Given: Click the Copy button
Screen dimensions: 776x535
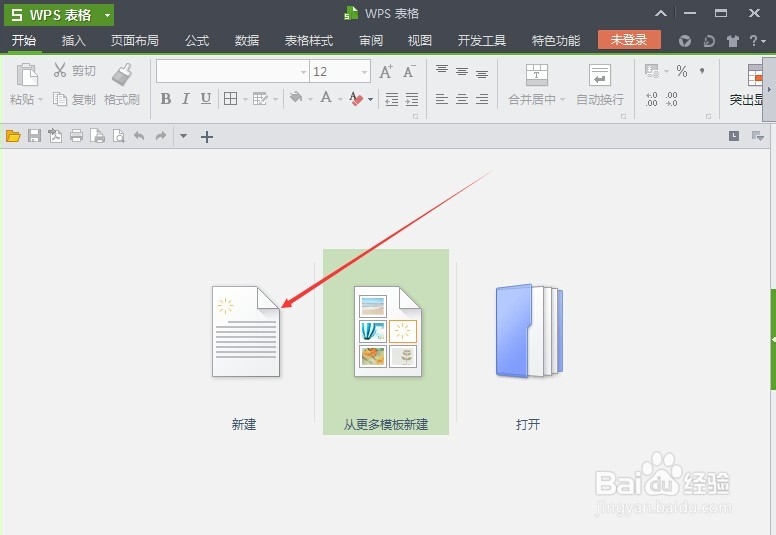Looking at the screenshot, I should [74, 99].
